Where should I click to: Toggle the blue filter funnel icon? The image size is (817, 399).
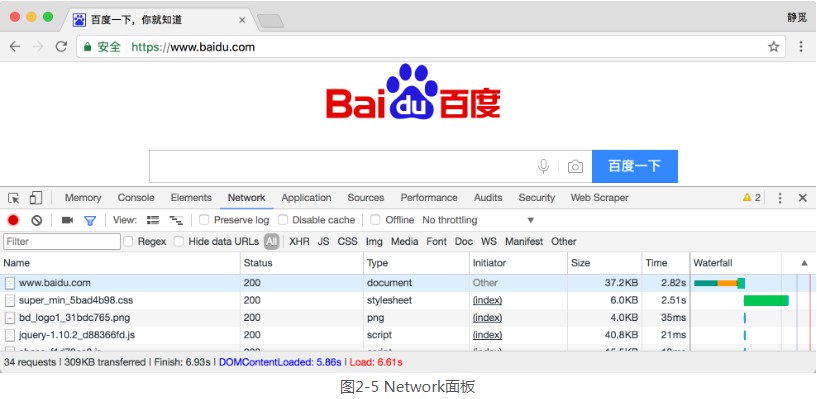[x=90, y=221]
